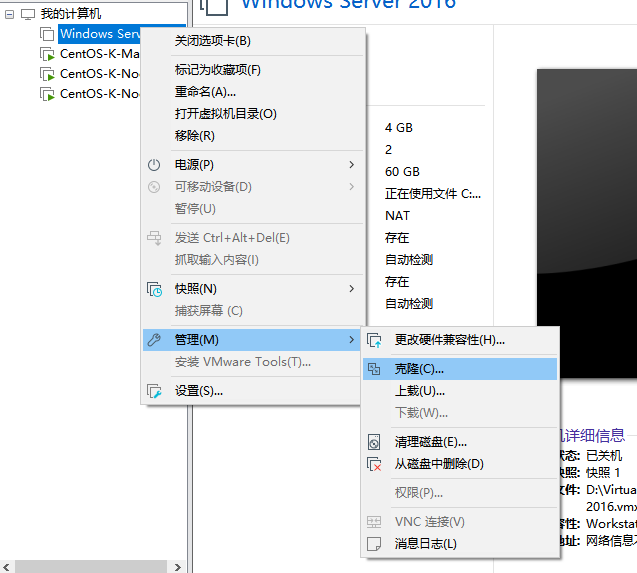Click the running VM icon for CentOS-K-Ma
This screenshot has width=637, height=573.
47,54
